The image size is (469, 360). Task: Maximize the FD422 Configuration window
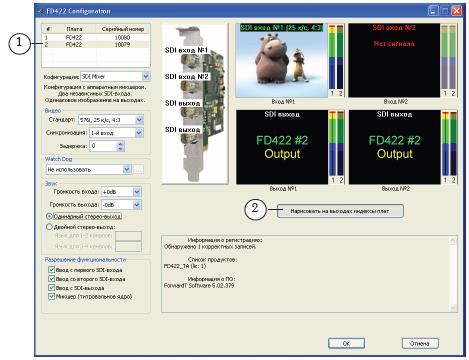[445, 11]
